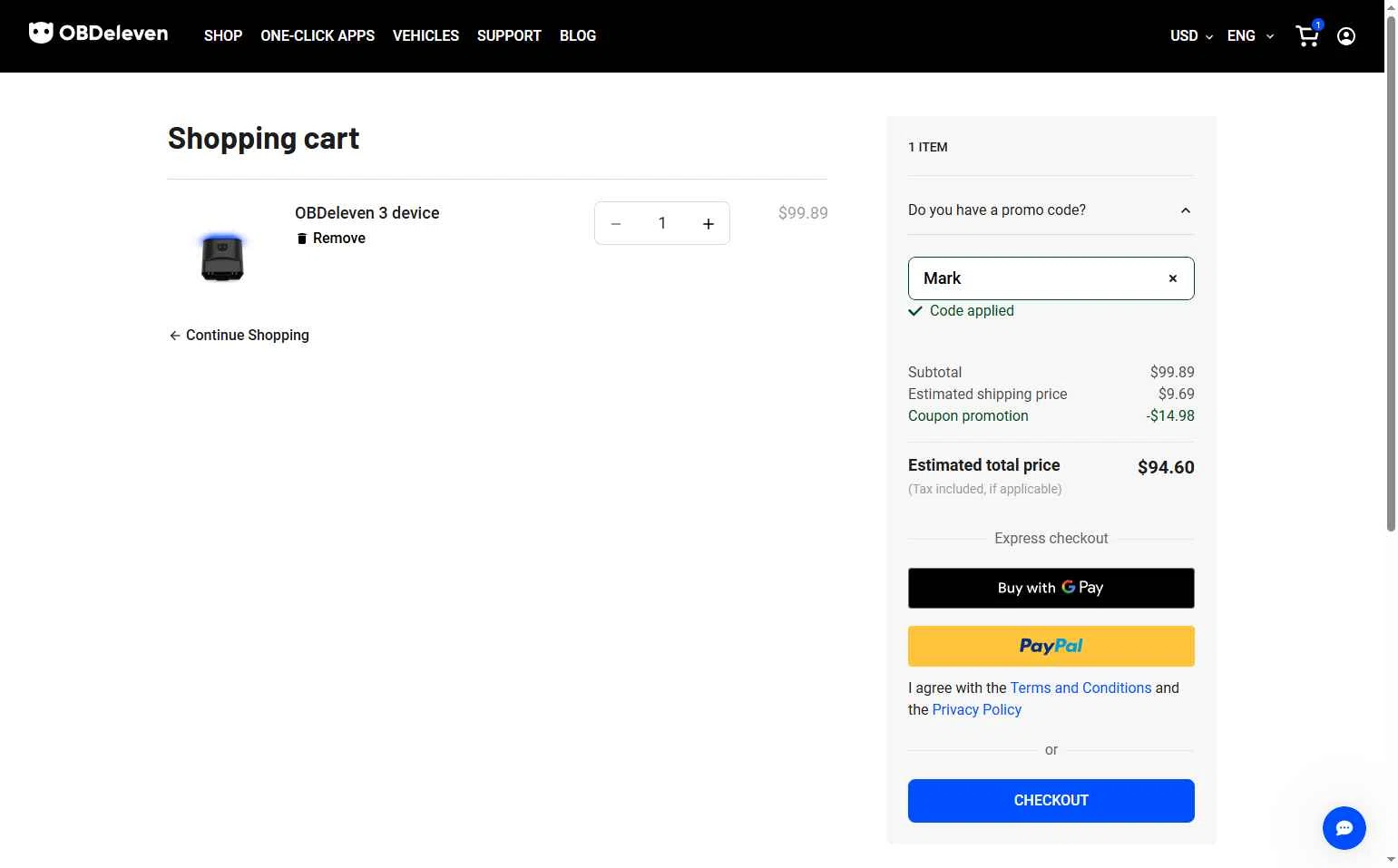The image size is (1398, 868).
Task: Open the user account profile icon
Action: tap(1346, 36)
